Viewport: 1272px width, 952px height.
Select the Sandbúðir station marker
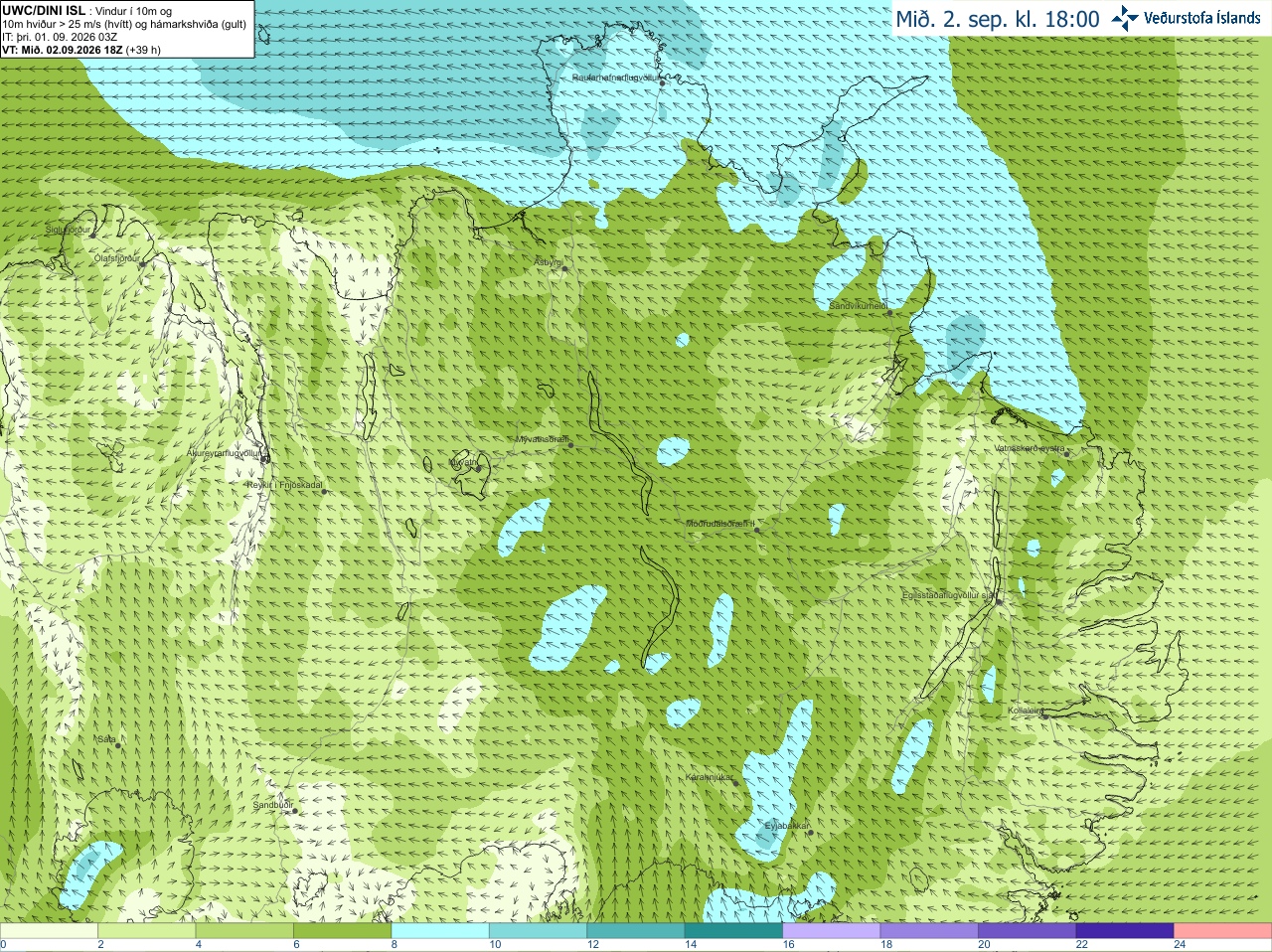point(294,811)
